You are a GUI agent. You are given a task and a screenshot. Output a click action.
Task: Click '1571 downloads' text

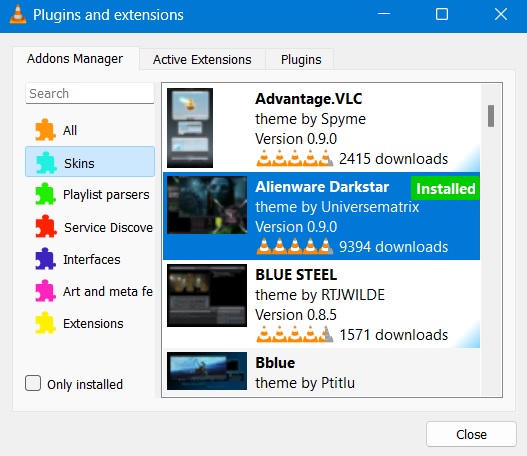tap(394, 335)
